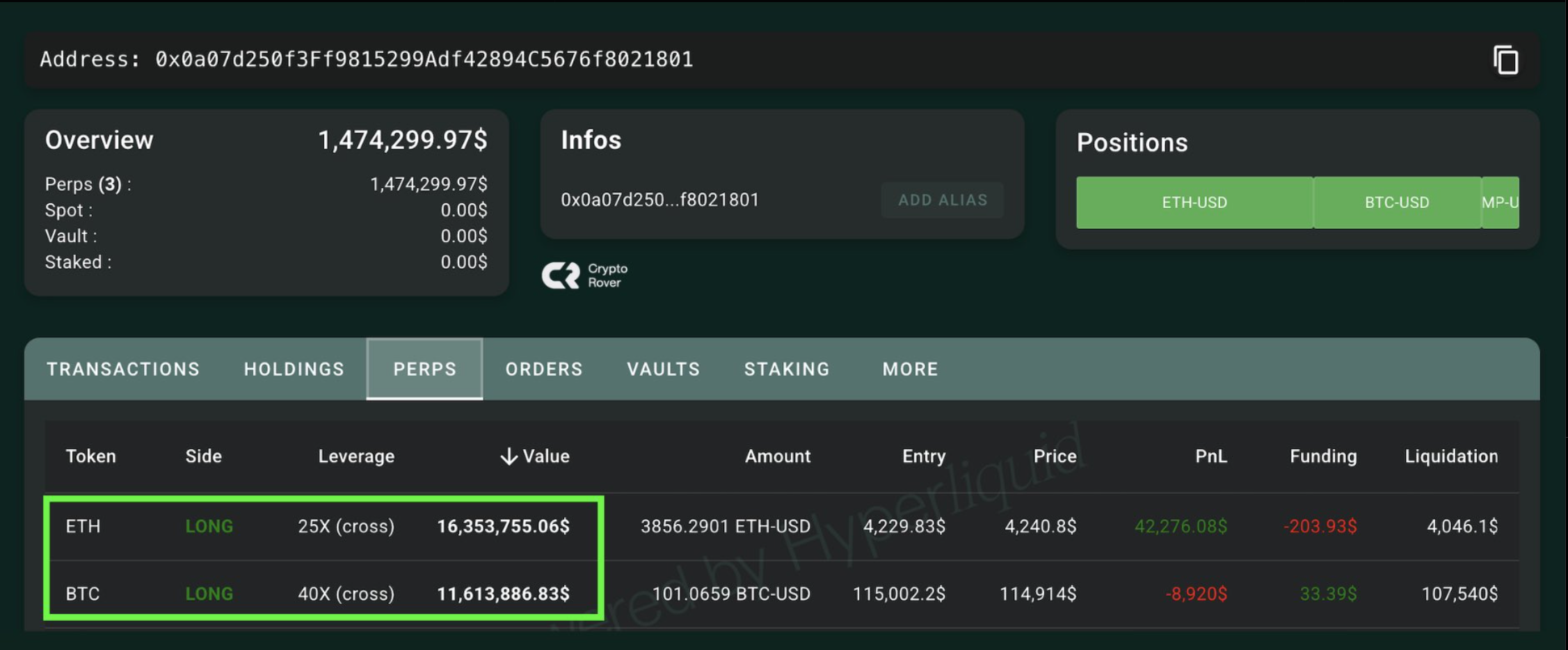The width and height of the screenshot is (1568, 650).
Task: Open the STAKING tab
Action: 787,369
